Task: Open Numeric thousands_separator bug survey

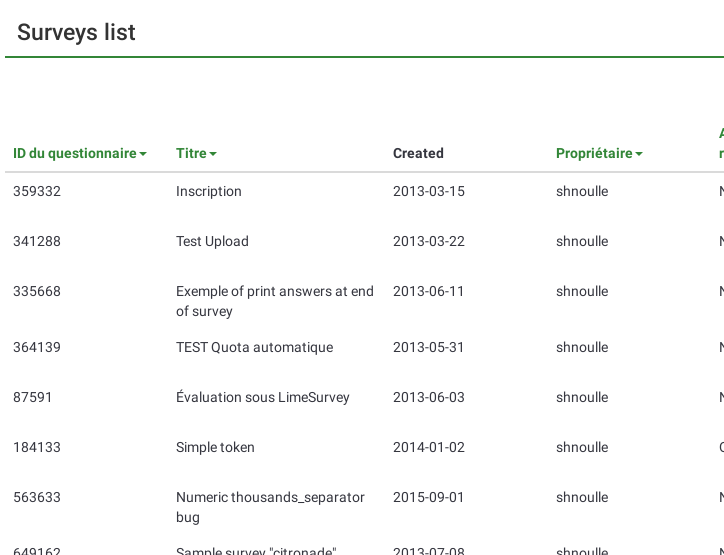Action: 270,507
